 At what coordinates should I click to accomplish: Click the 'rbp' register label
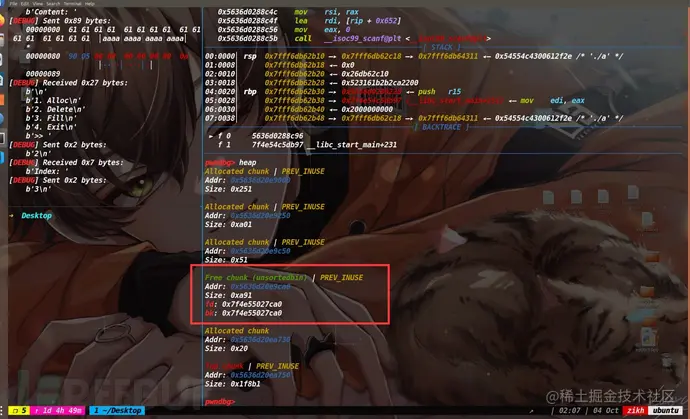pos(250,92)
